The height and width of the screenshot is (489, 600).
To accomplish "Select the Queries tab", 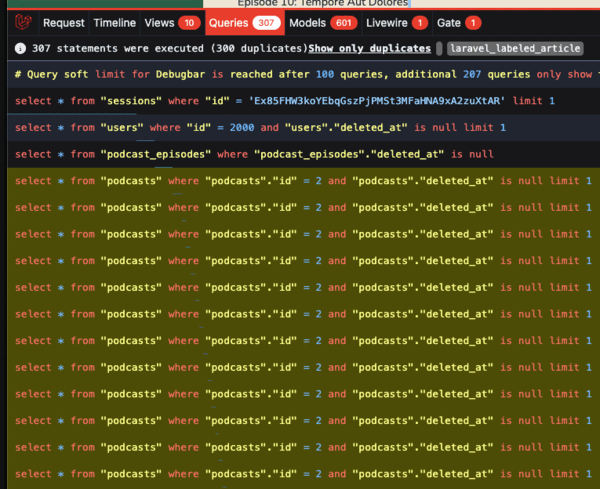I will tap(245, 23).
